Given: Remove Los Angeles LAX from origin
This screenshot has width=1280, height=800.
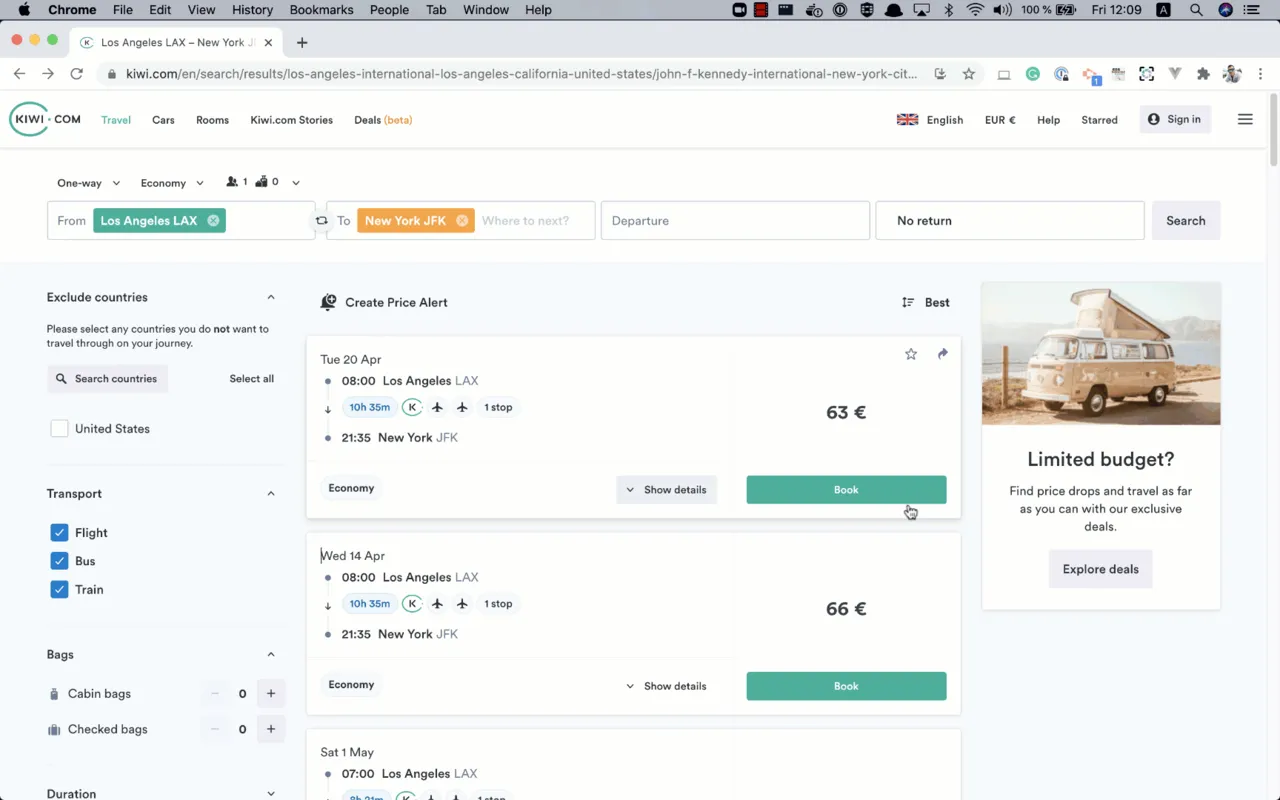Looking at the screenshot, I should (x=213, y=221).
